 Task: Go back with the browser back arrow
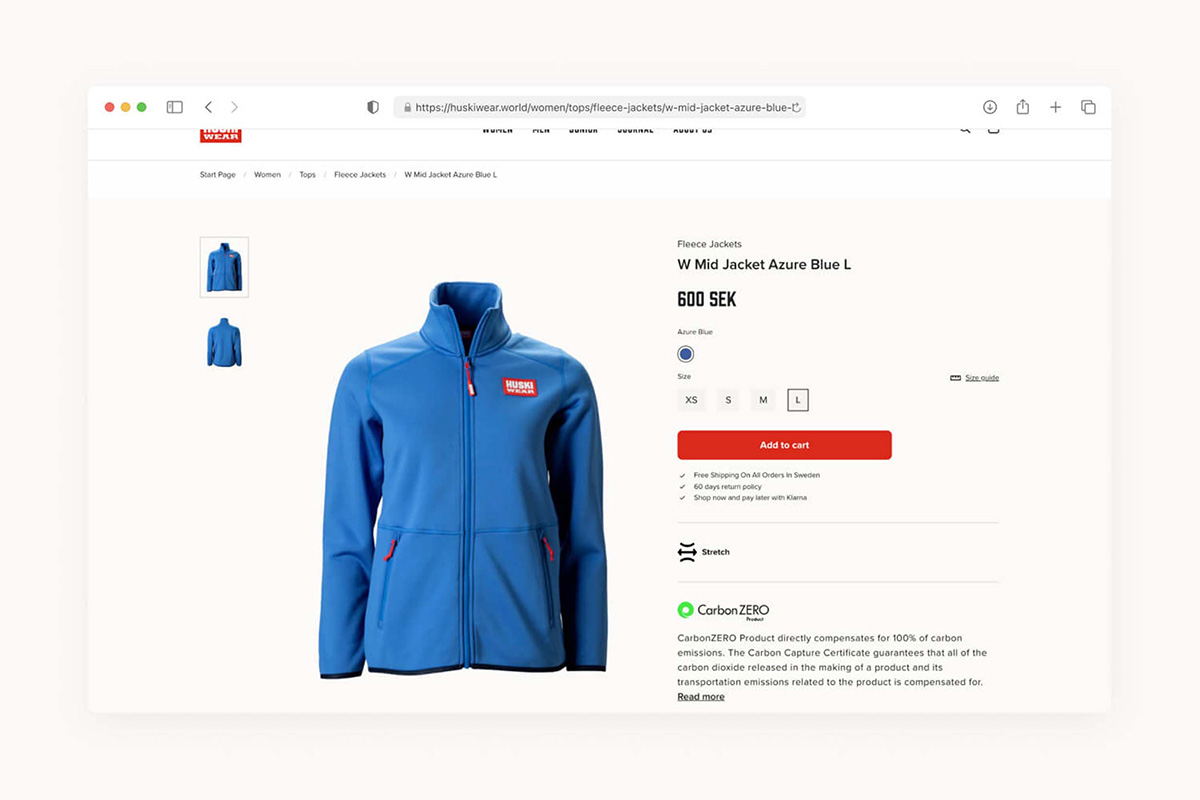tap(208, 107)
